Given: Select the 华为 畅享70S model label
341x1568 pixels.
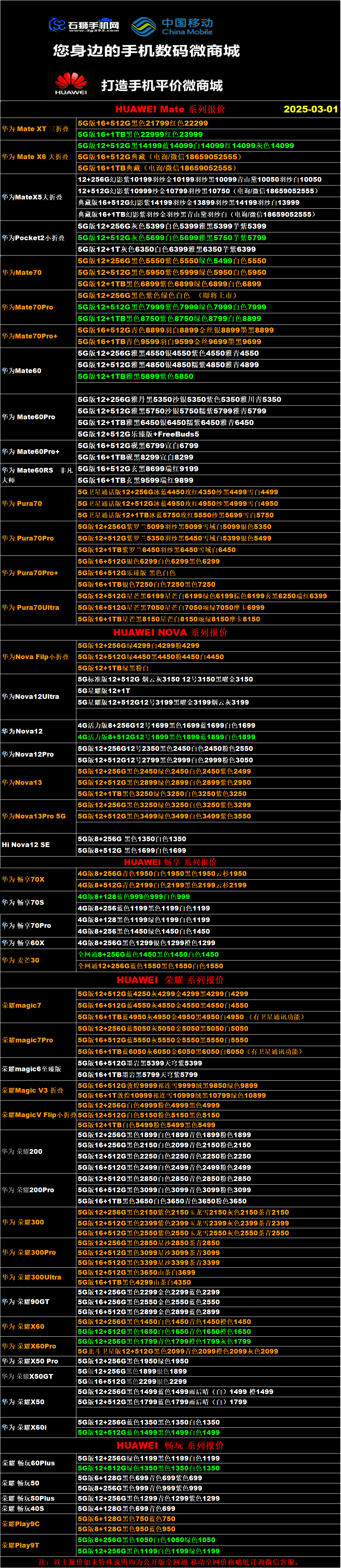Looking at the screenshot, I should [23, 902].
